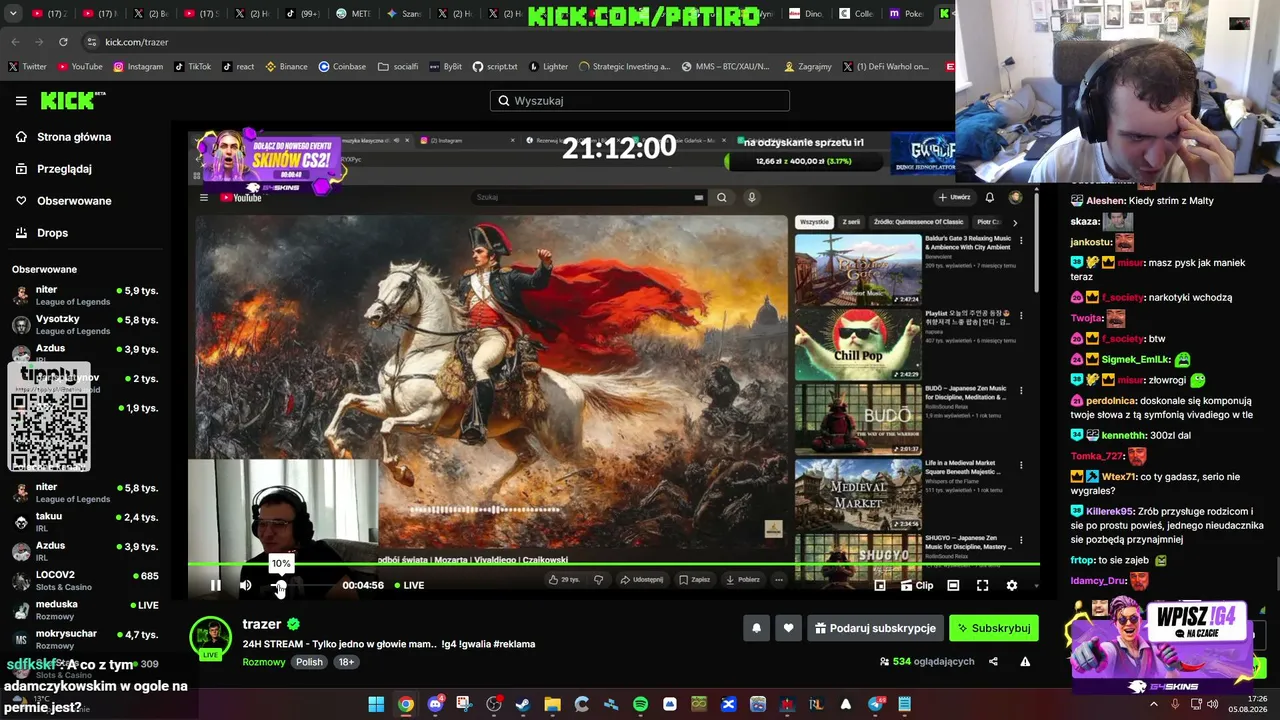Open the Lighter bookmark
1280x720 pixels.
[549, 67]
